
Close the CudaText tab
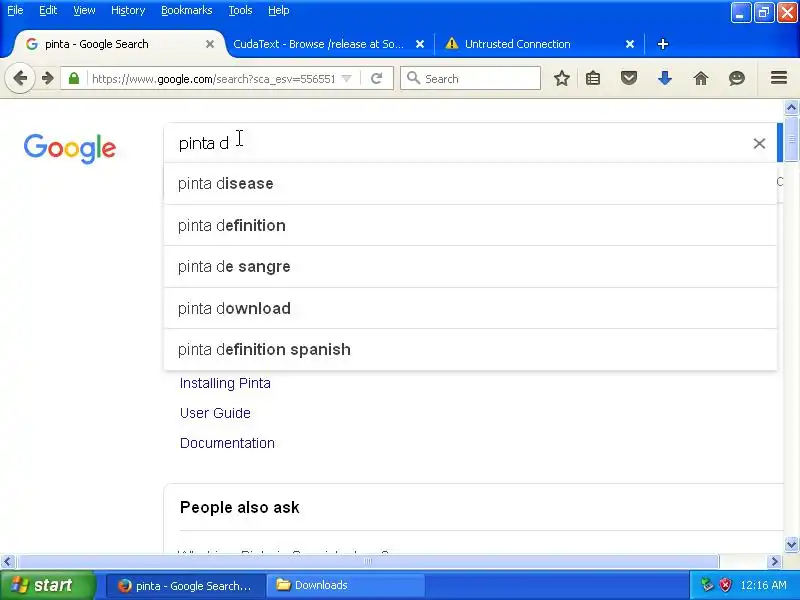pyautogui.click(x=420, y=44)
